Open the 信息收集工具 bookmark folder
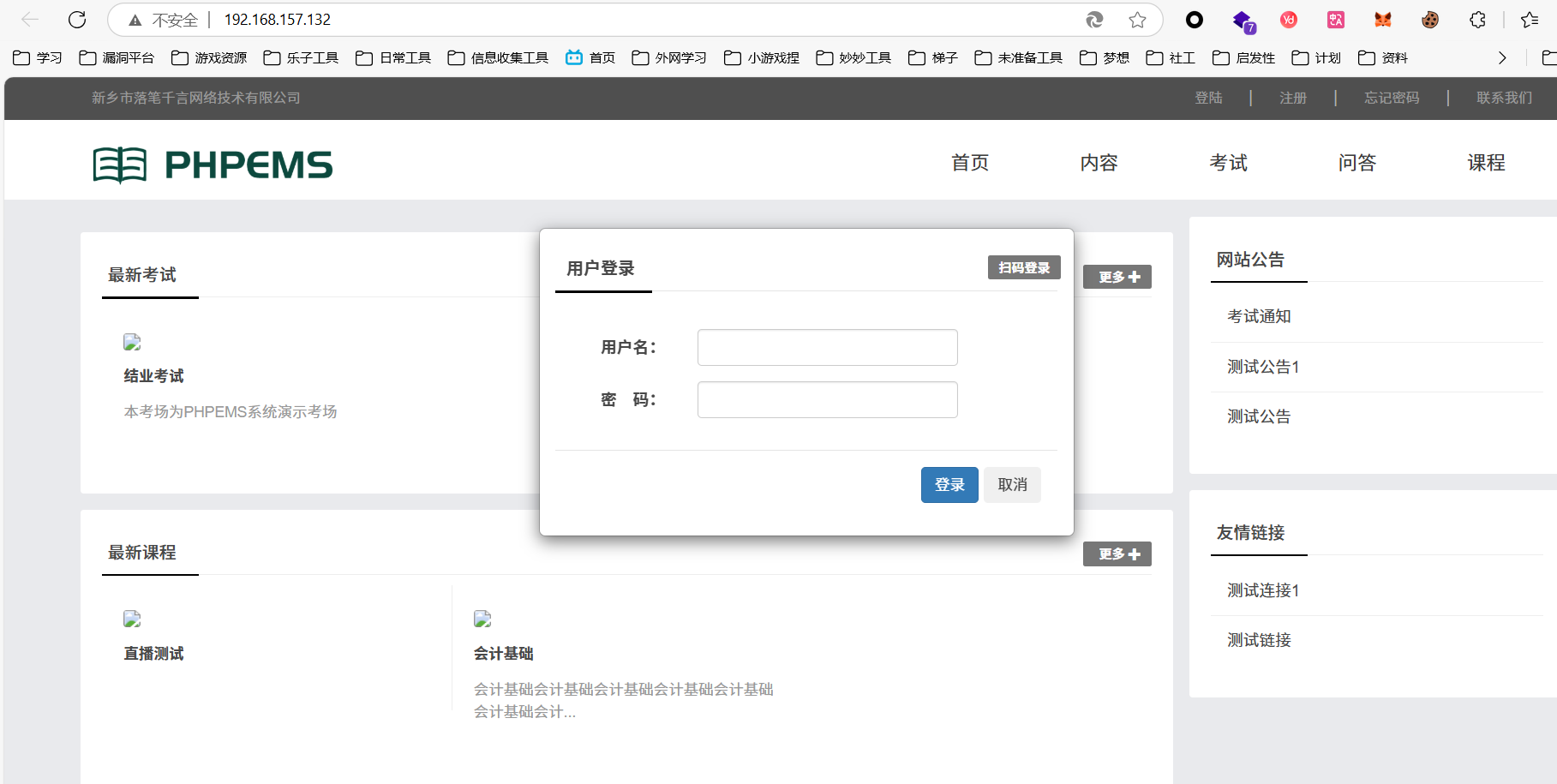The height and width of the screenshot is (784, 1557). [498, 57]
